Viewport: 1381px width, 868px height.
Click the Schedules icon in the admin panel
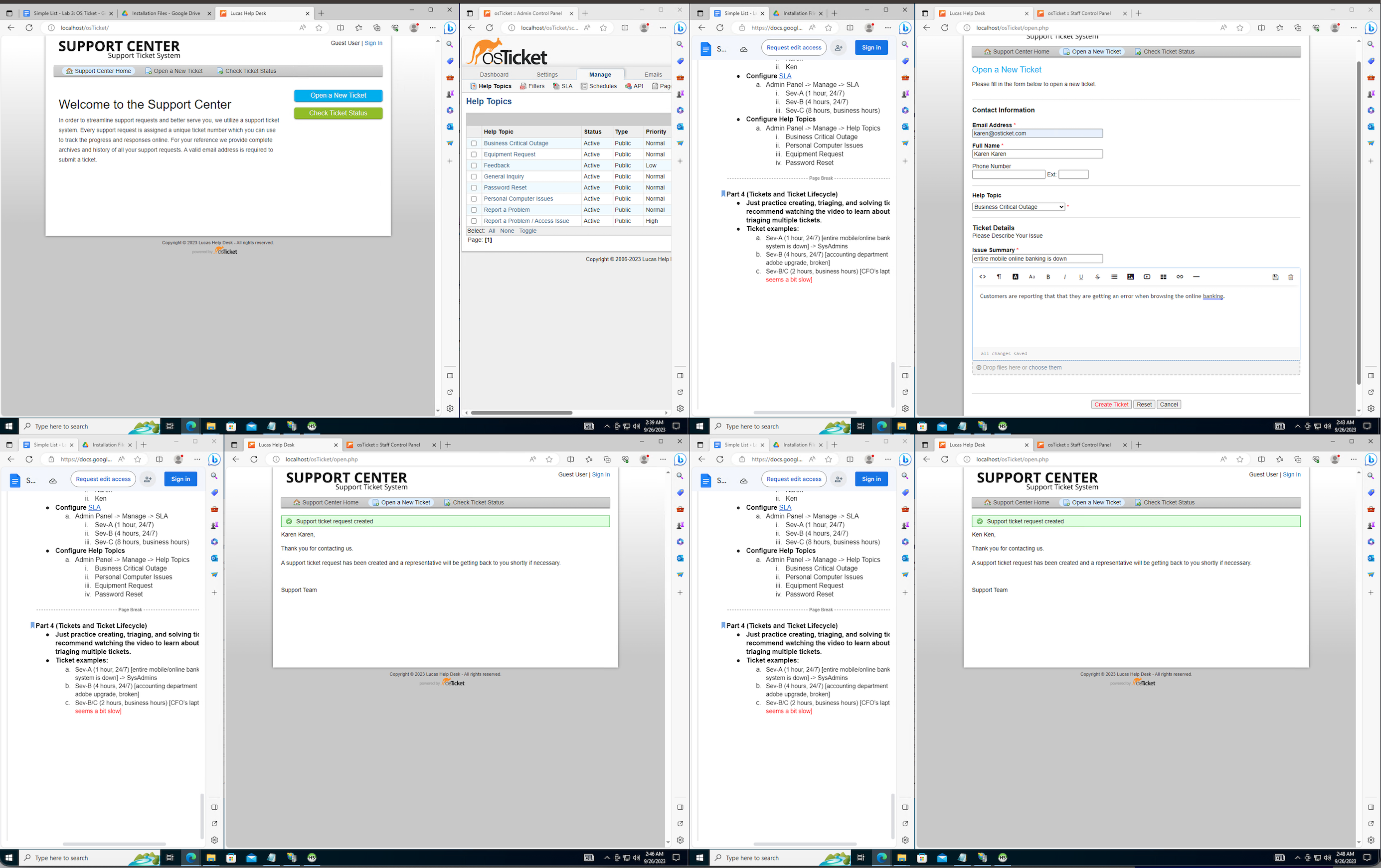point(599,86)
